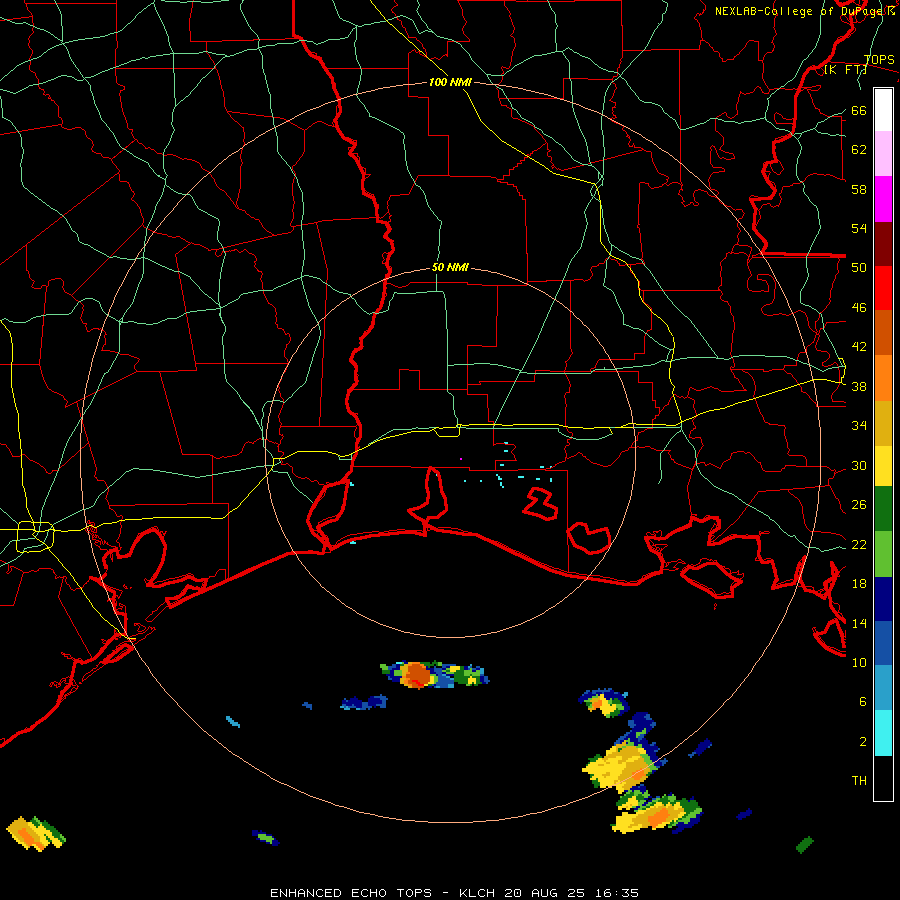Screen dimensions: 900x900
Task: Click the 50 NMI range ring label
Action: pos(450,267)
